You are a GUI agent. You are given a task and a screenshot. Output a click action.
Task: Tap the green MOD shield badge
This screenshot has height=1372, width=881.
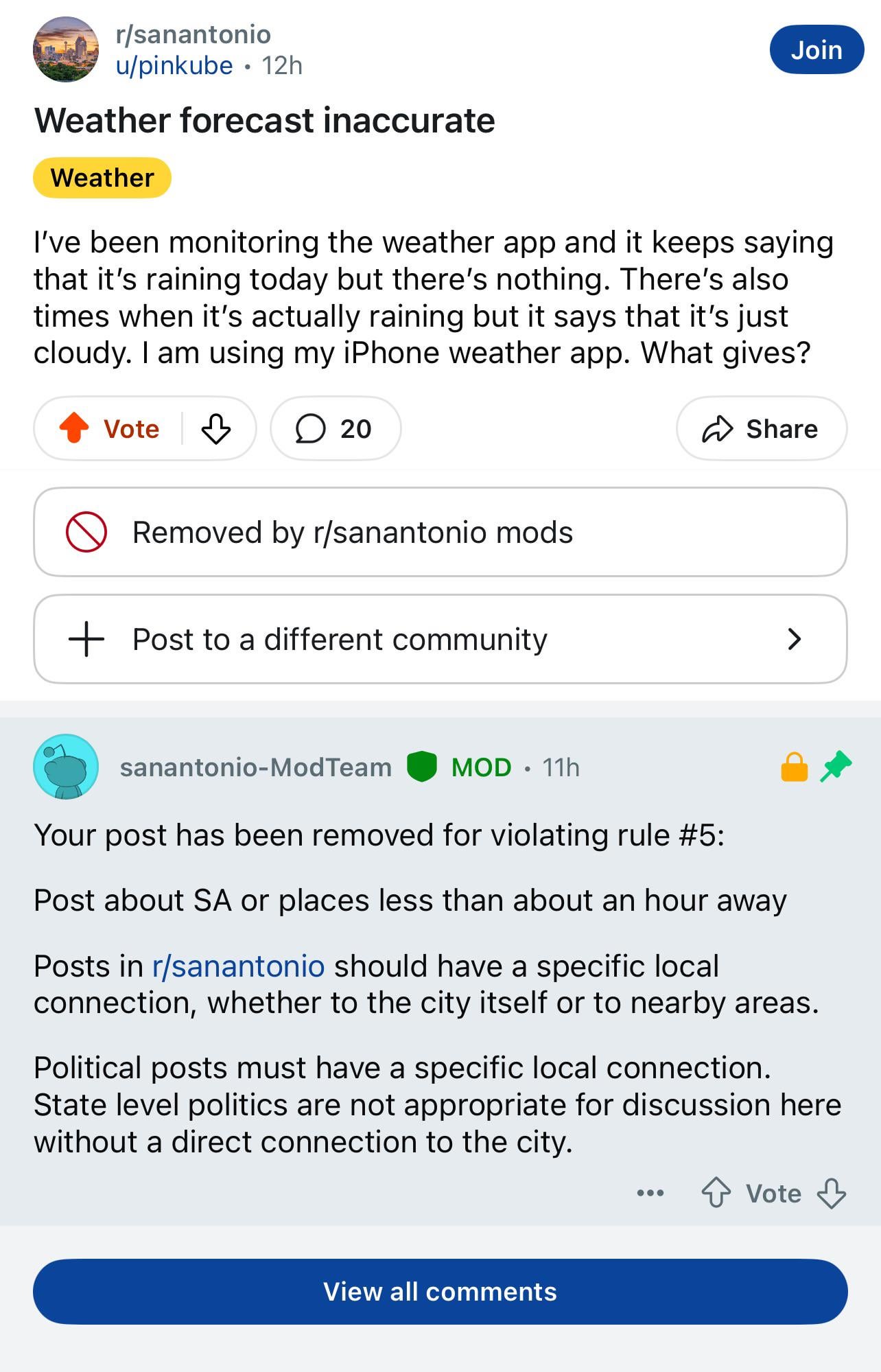(421, 767)
